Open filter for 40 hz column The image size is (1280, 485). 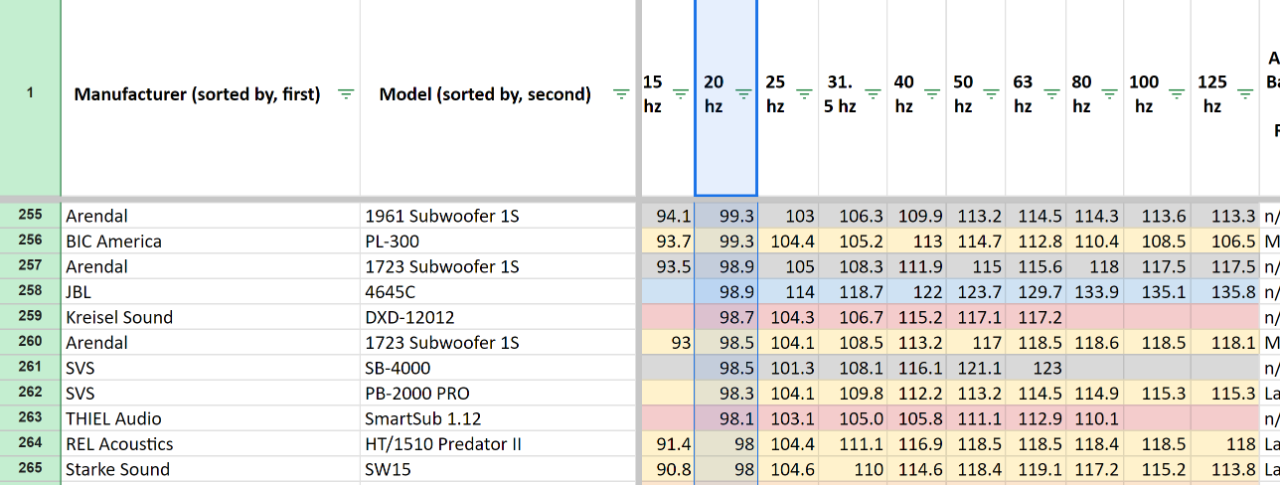click(x=932, y=94)
